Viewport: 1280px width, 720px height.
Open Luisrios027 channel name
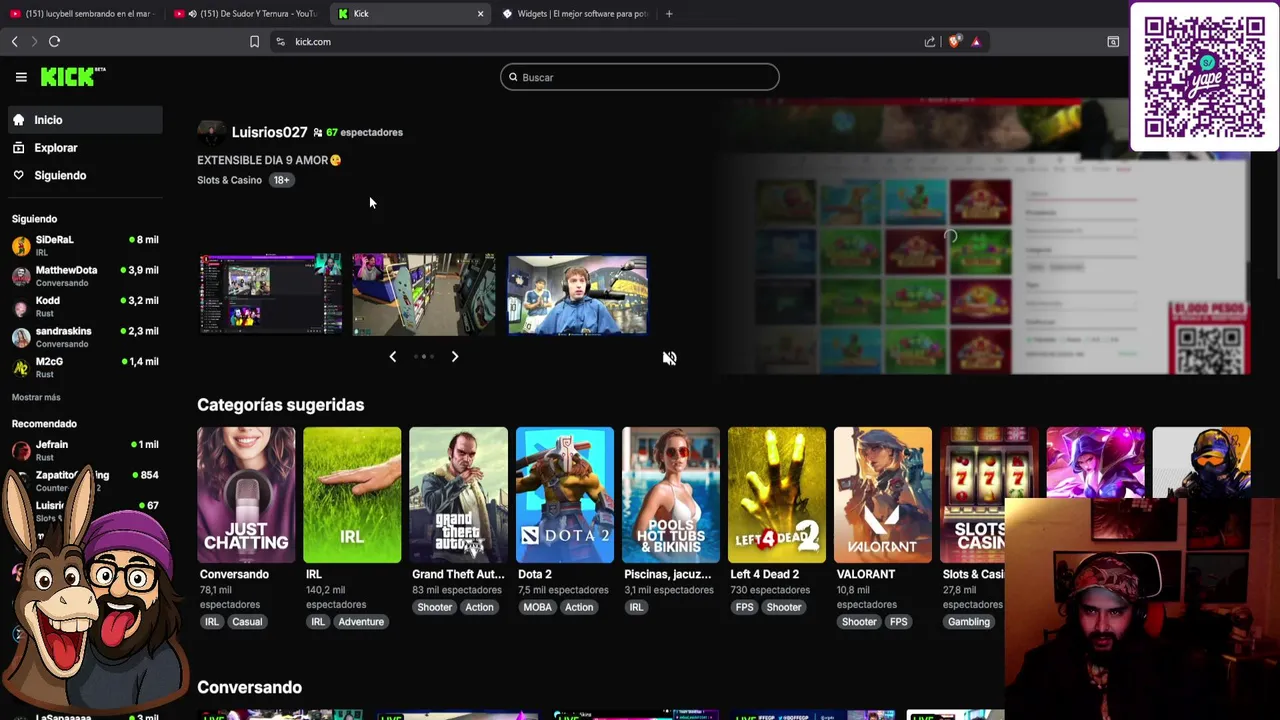[269, 132]
